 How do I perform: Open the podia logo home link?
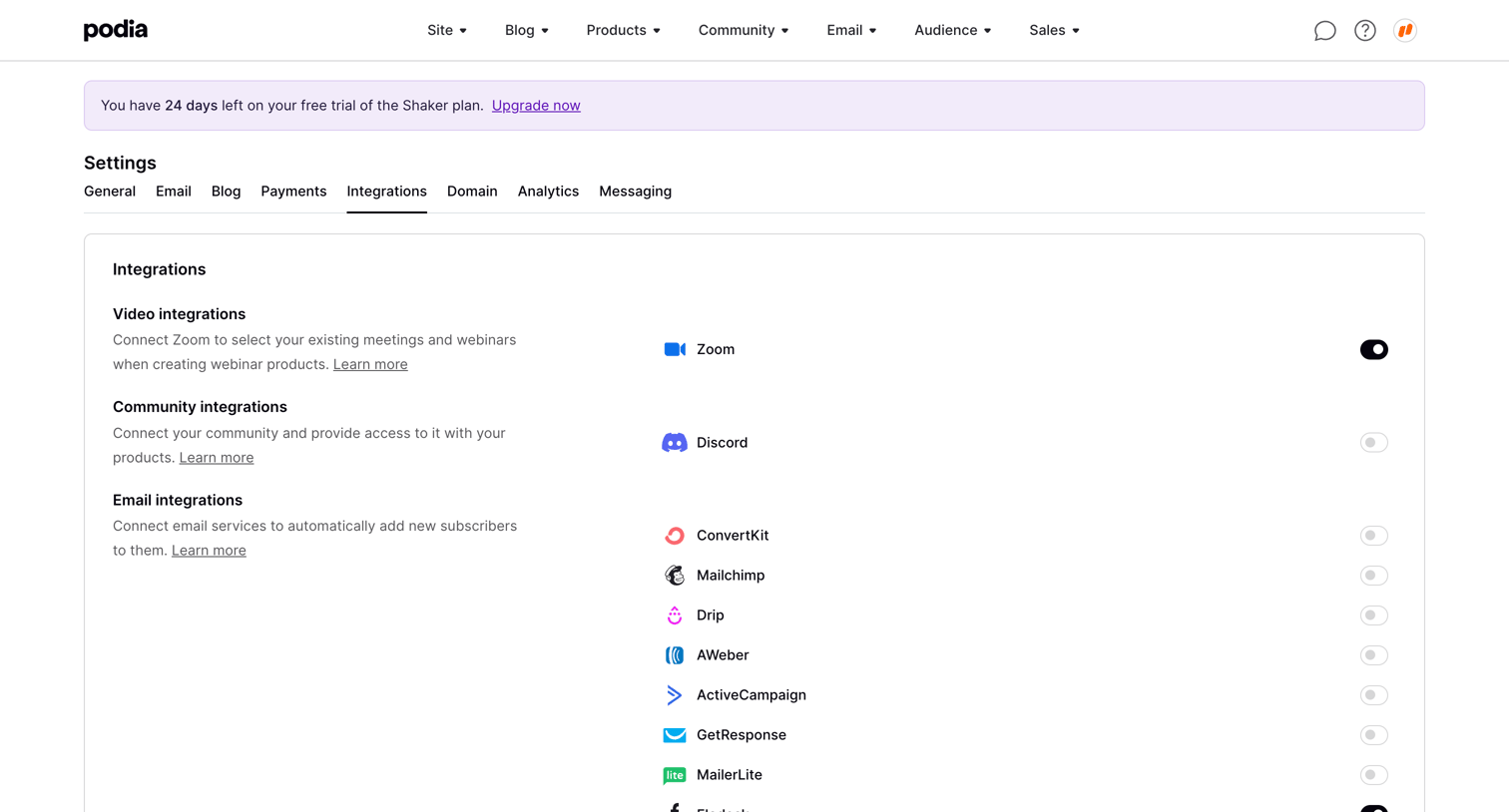pyautogui.click(x=116, y=30)
